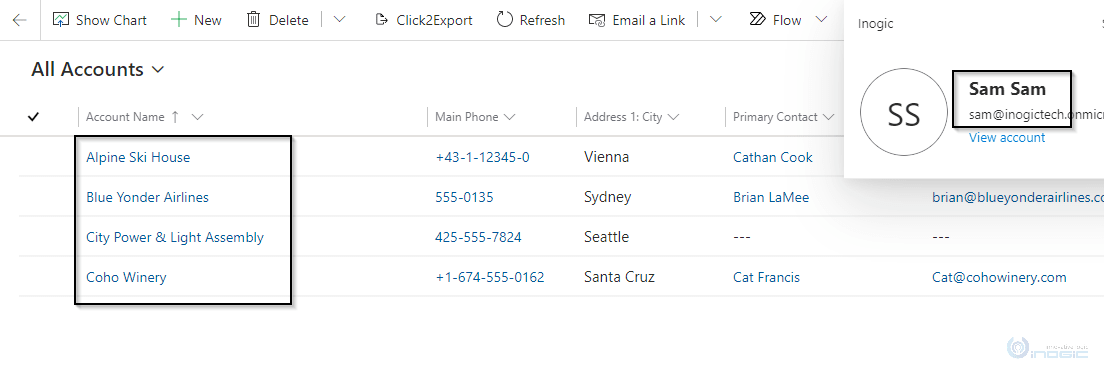Click phone number +43-1-12345-0
This screenshot has width=1104, height=373.
click(482, 158)
